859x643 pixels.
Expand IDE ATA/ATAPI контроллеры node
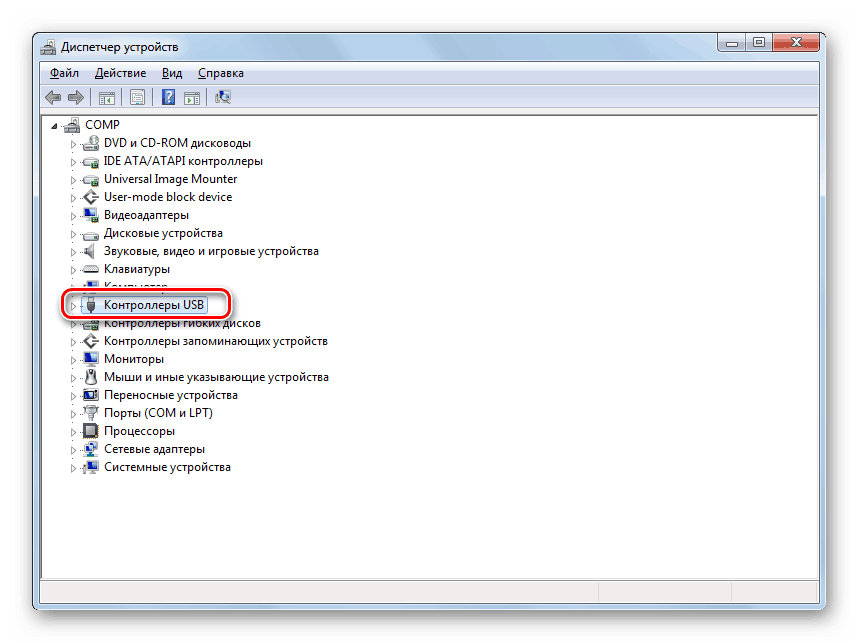[x=73, y=162]
